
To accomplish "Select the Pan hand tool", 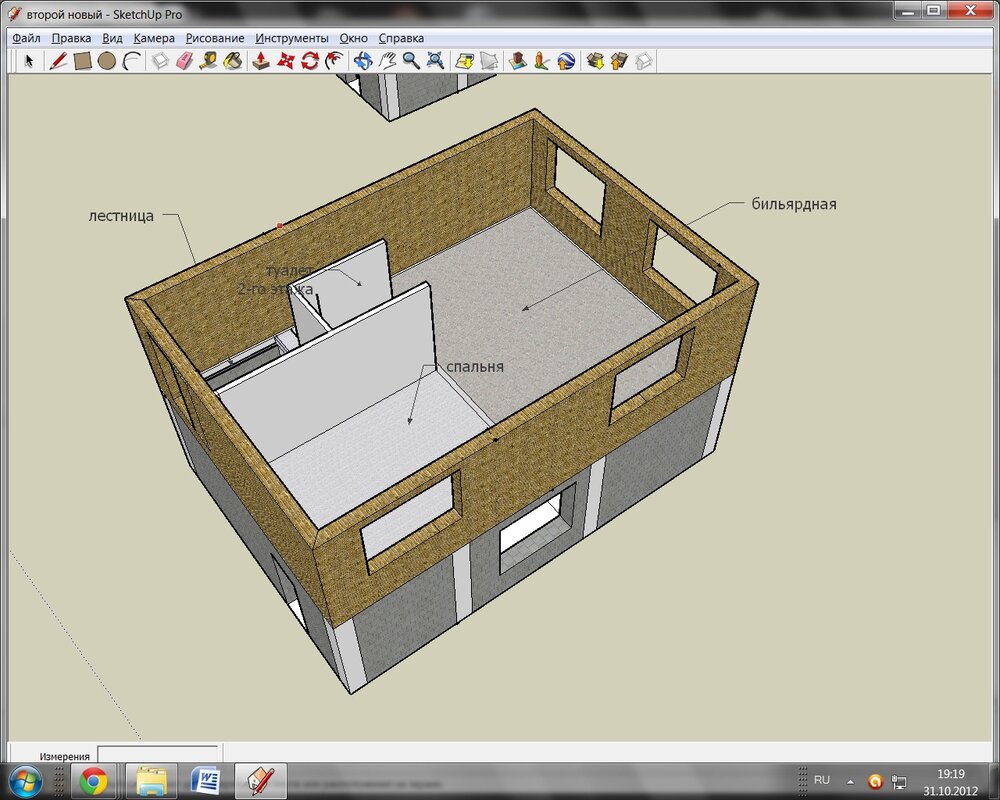I will click(387, 61).
